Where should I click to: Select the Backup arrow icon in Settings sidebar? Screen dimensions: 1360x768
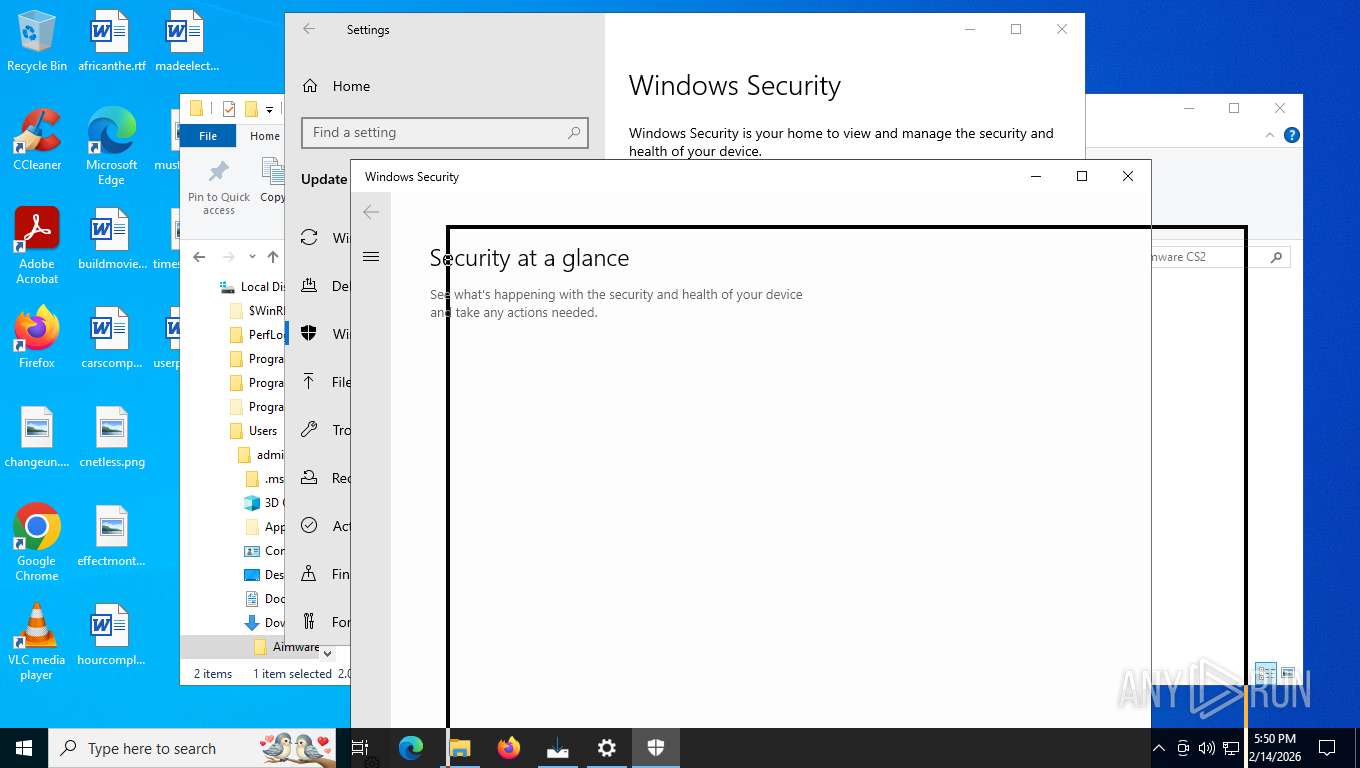tap(310, 381)
